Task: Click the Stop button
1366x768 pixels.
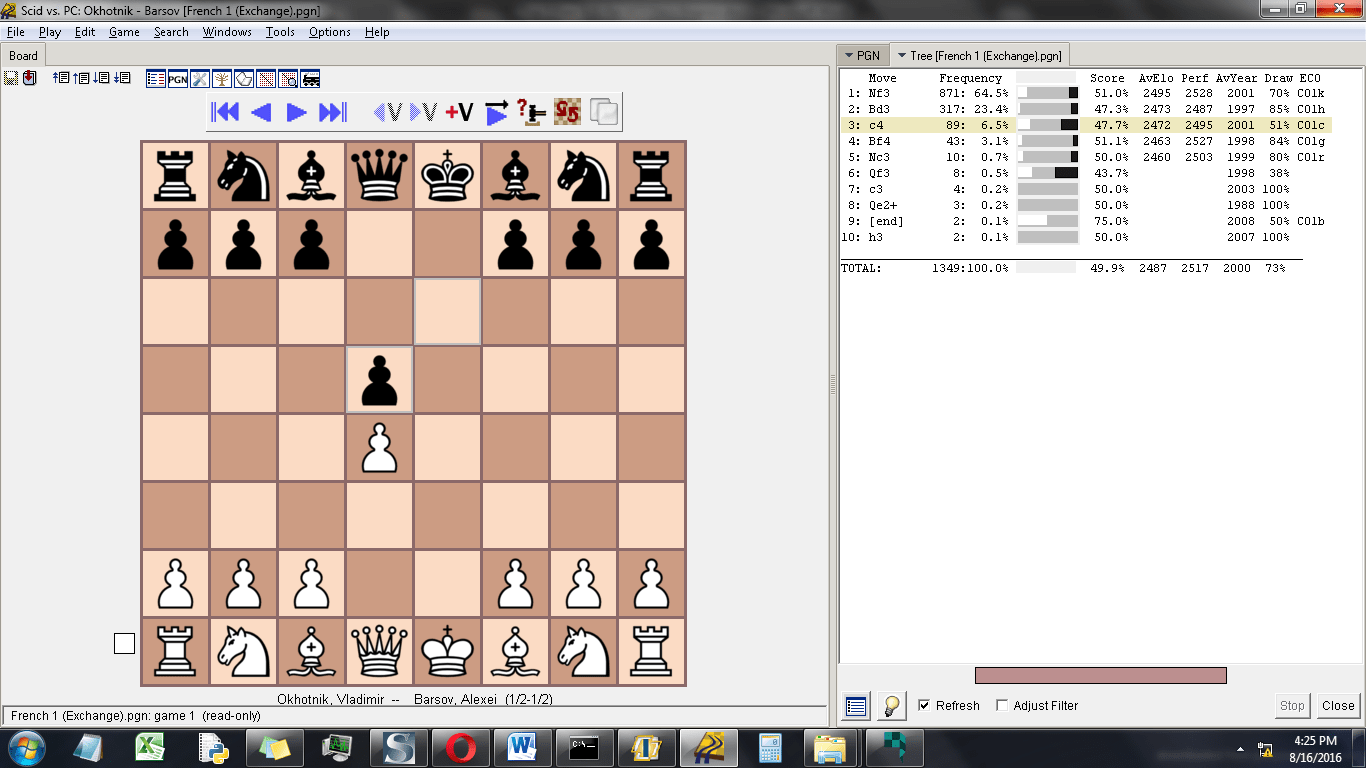Action: coord(1291,705)
